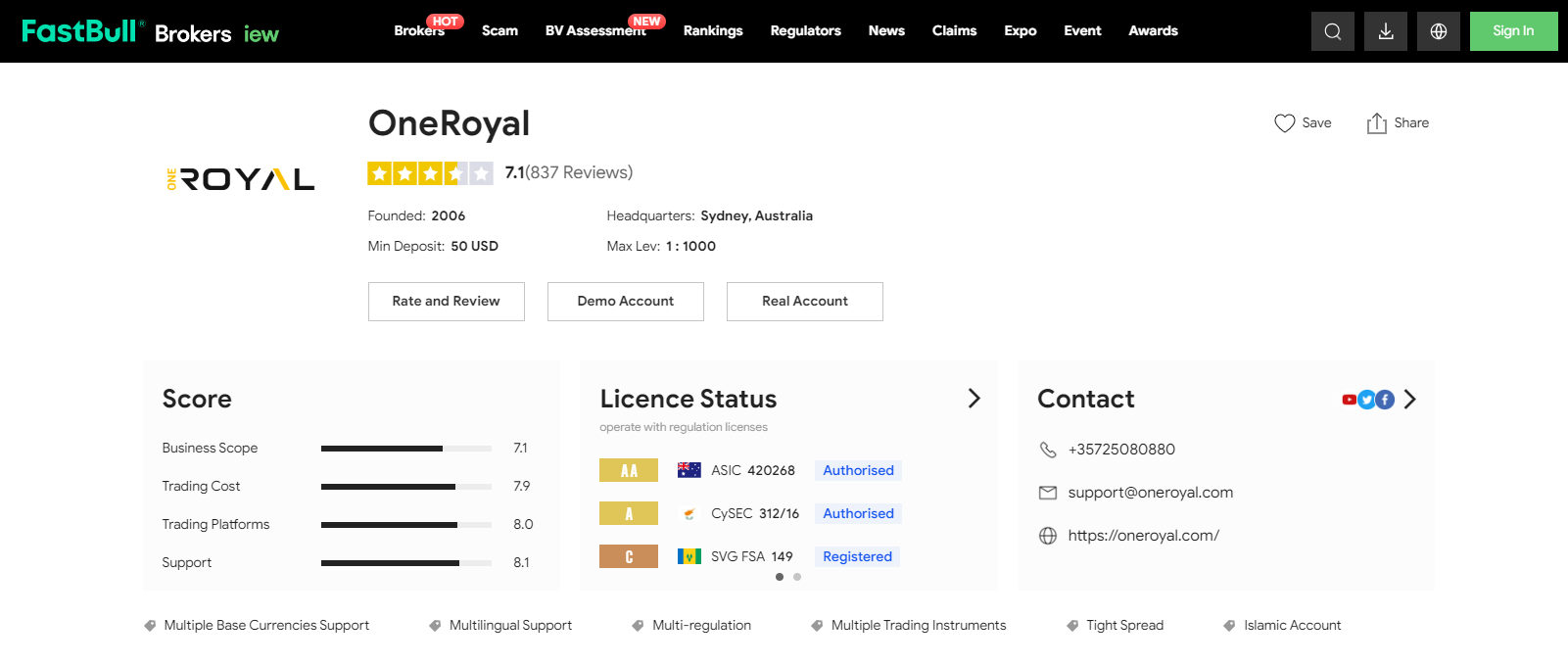The width and height of the screenshot is (1568, 666).
Task: Switch to second licence page dot
Action: (x=797, y=577)
